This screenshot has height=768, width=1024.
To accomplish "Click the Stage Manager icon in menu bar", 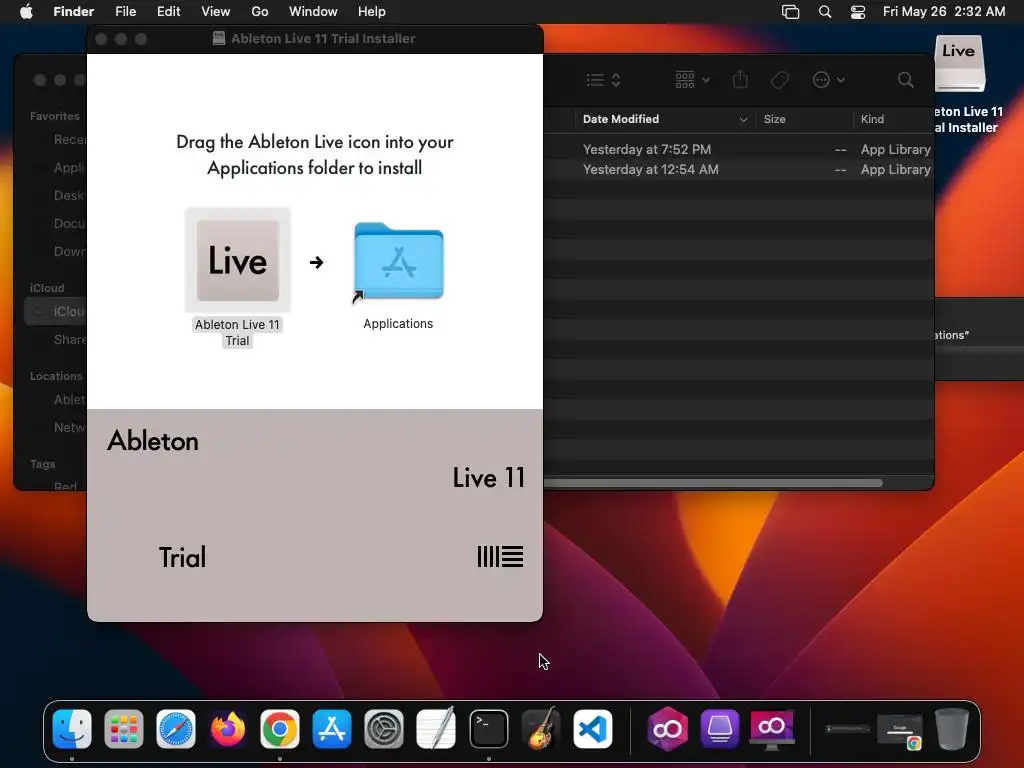I will click(x=790, y=12).
